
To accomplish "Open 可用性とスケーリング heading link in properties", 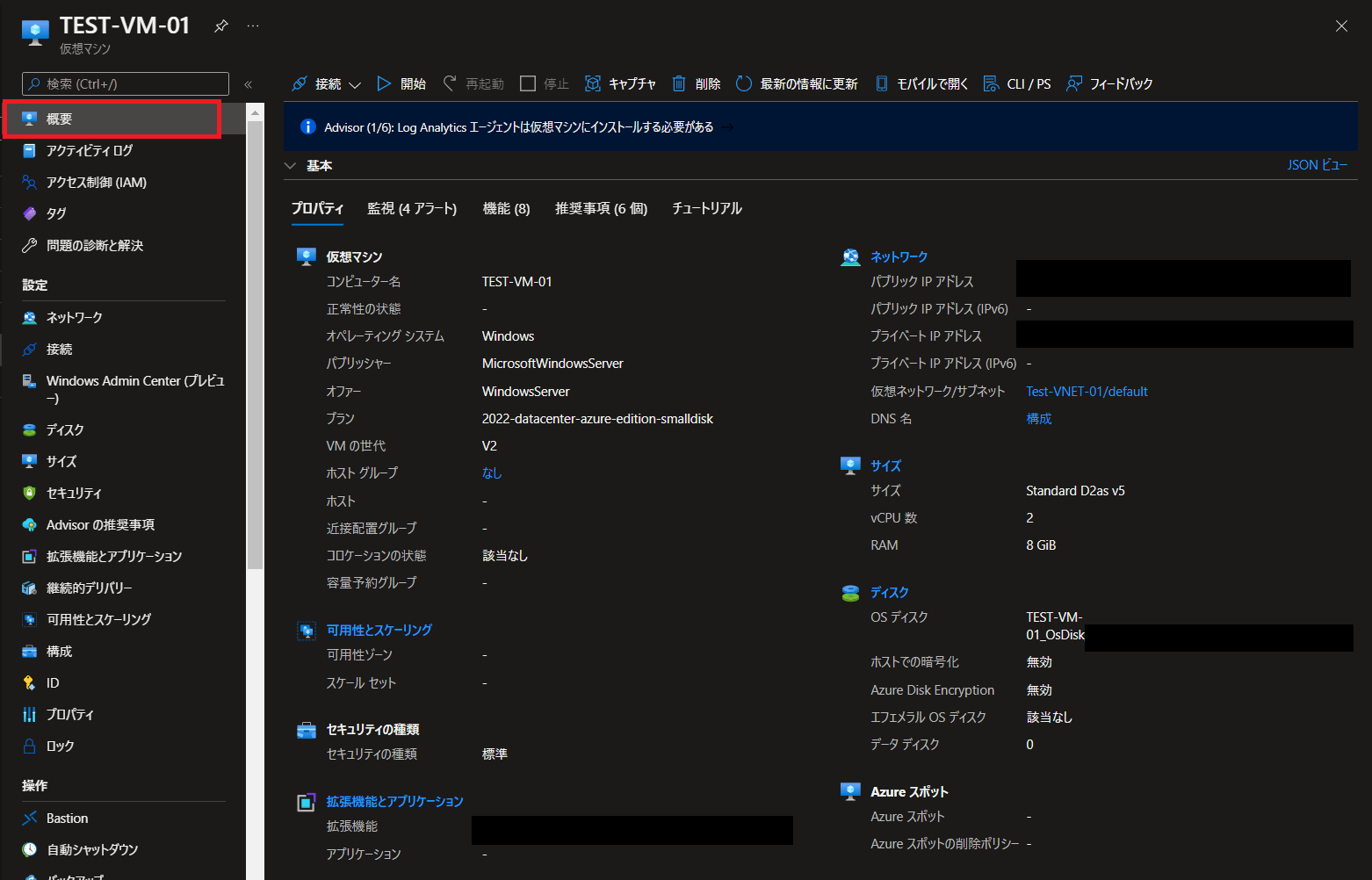I will coord(379,631).
